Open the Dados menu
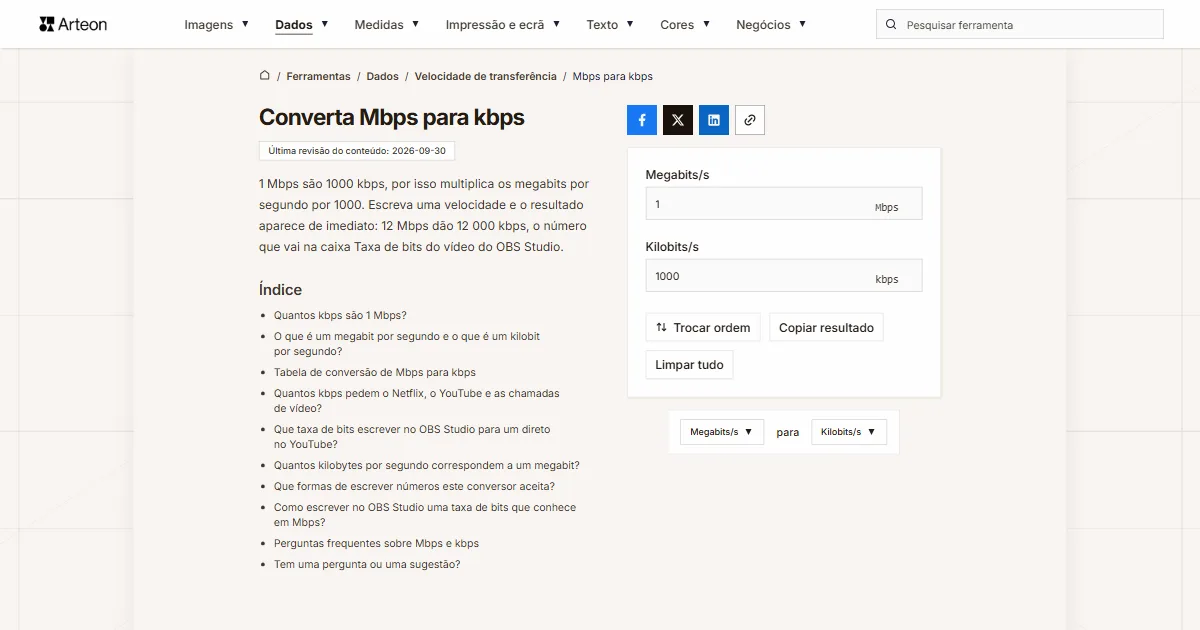This screenshot has height=630, width=1200. pos(302,24)
